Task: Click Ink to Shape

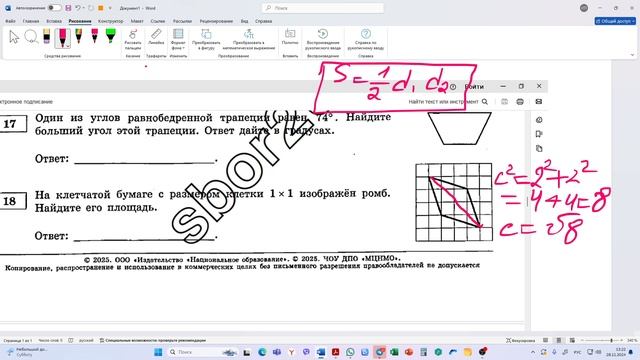Action: pyautogui.click(x=206, y=39)
